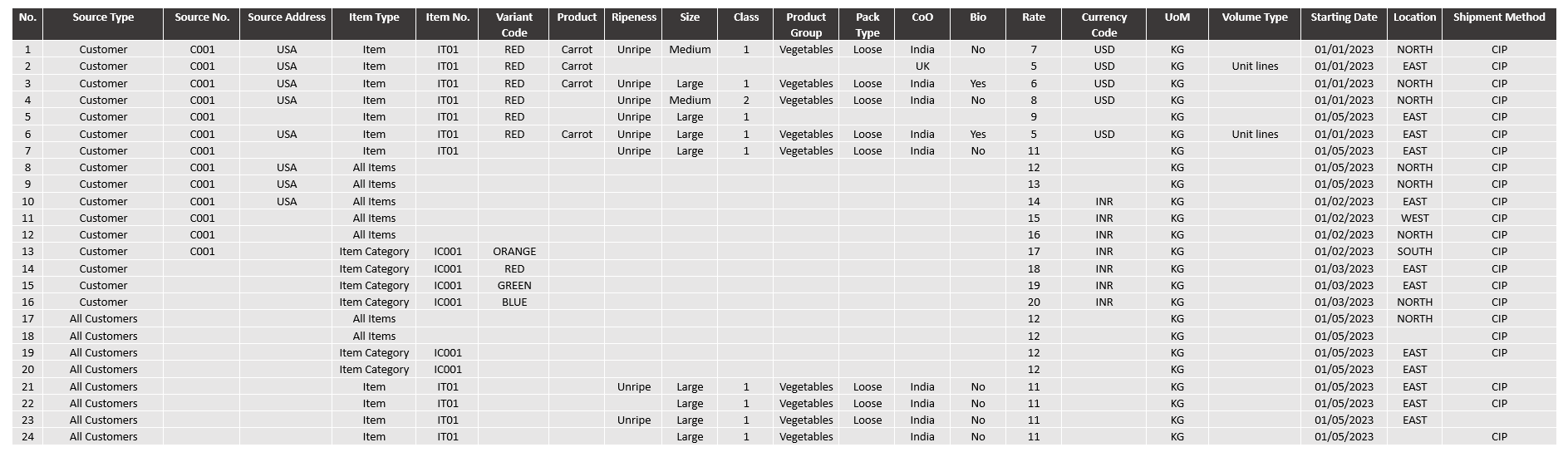1568x457 pixels.
Task: Click the Product Group column header
Action: (805, 25)
